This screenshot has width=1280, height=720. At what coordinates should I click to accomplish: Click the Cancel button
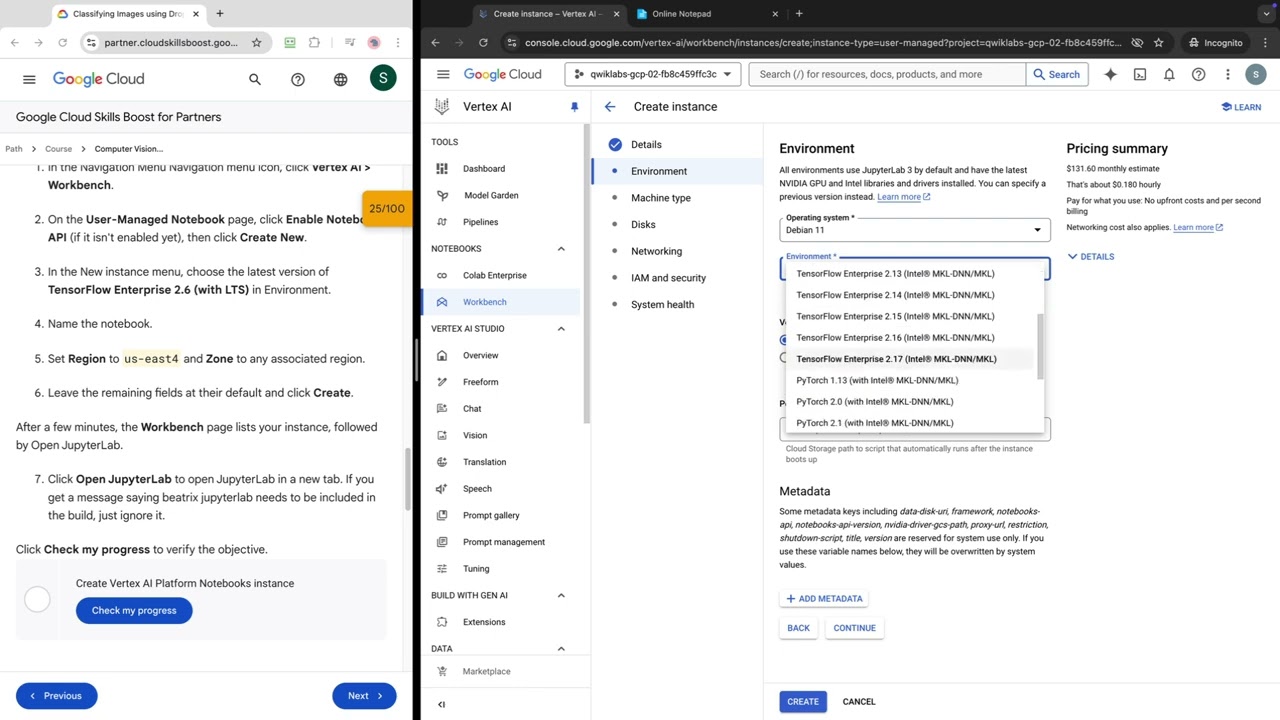point(859,702)
